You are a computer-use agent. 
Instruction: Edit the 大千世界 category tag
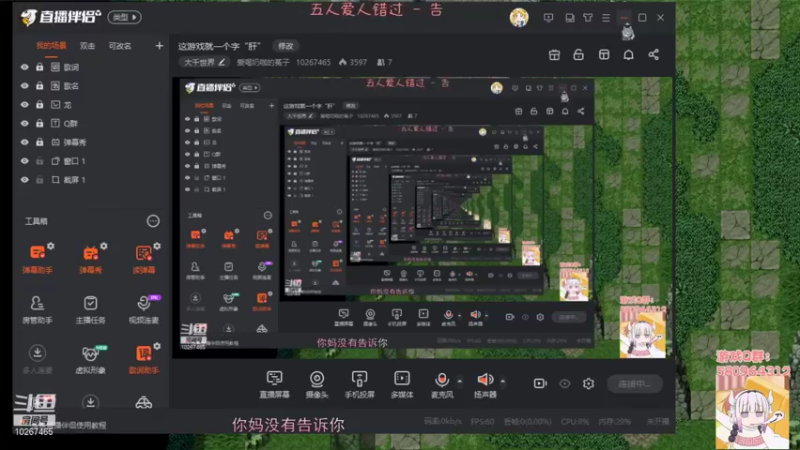[x=205, y=62]
